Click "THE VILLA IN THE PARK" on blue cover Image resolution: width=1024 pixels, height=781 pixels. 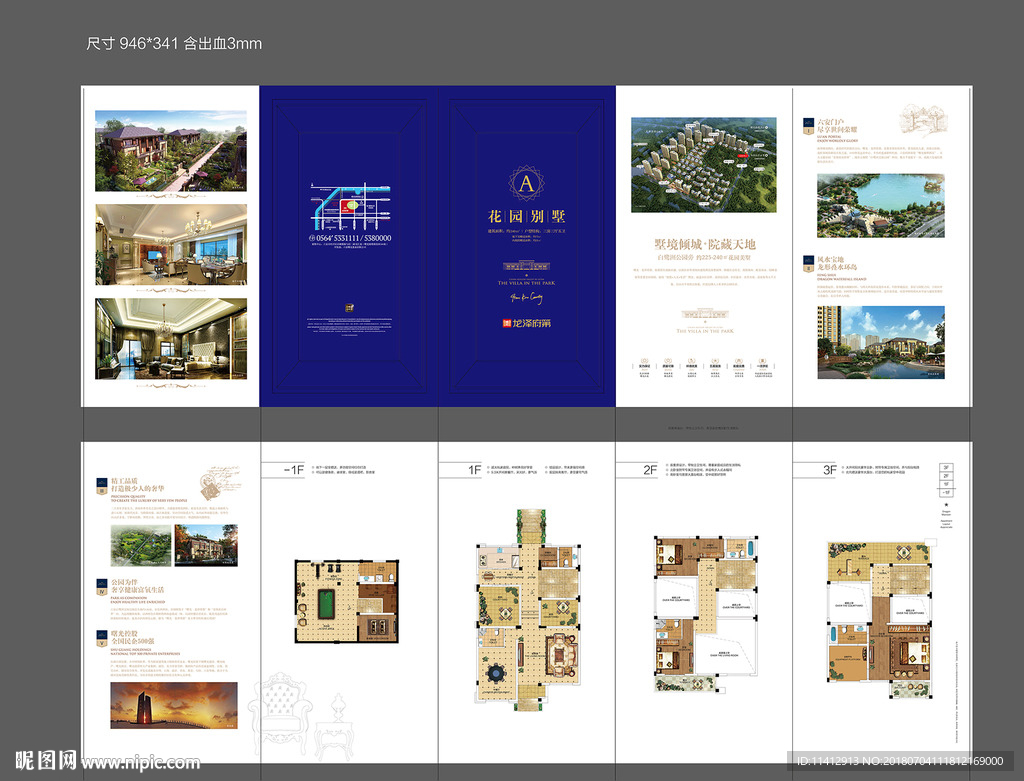click(526, 283)
